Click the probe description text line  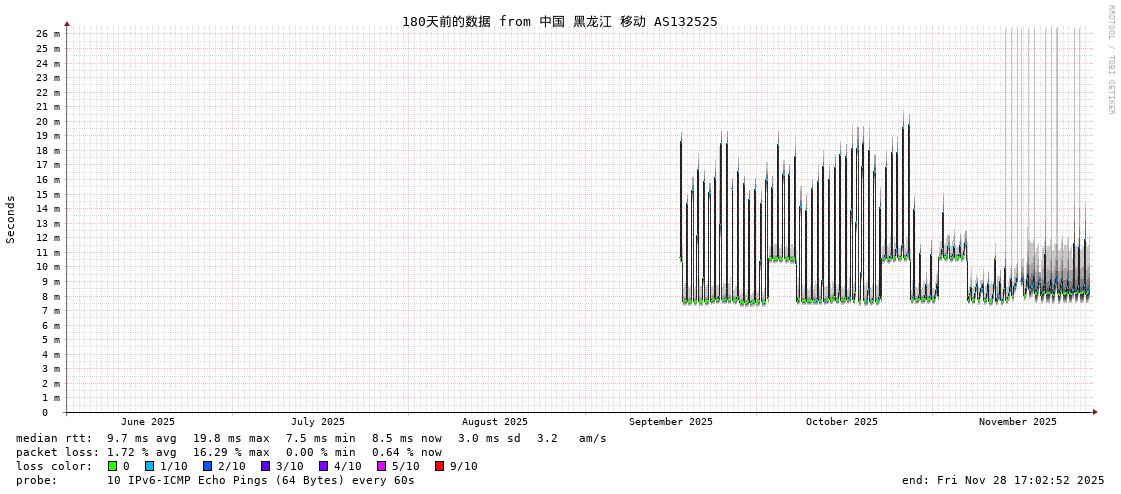click(x=215, y=480)
